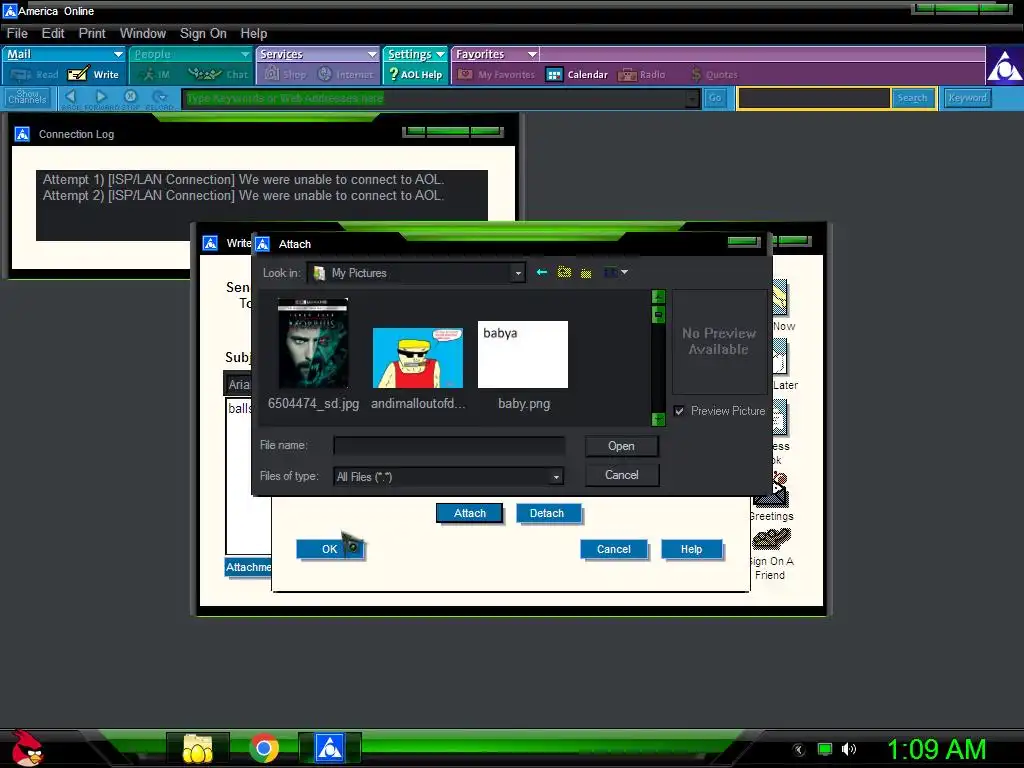Expand the Mail dropdown menu

[x=118, y=54]
